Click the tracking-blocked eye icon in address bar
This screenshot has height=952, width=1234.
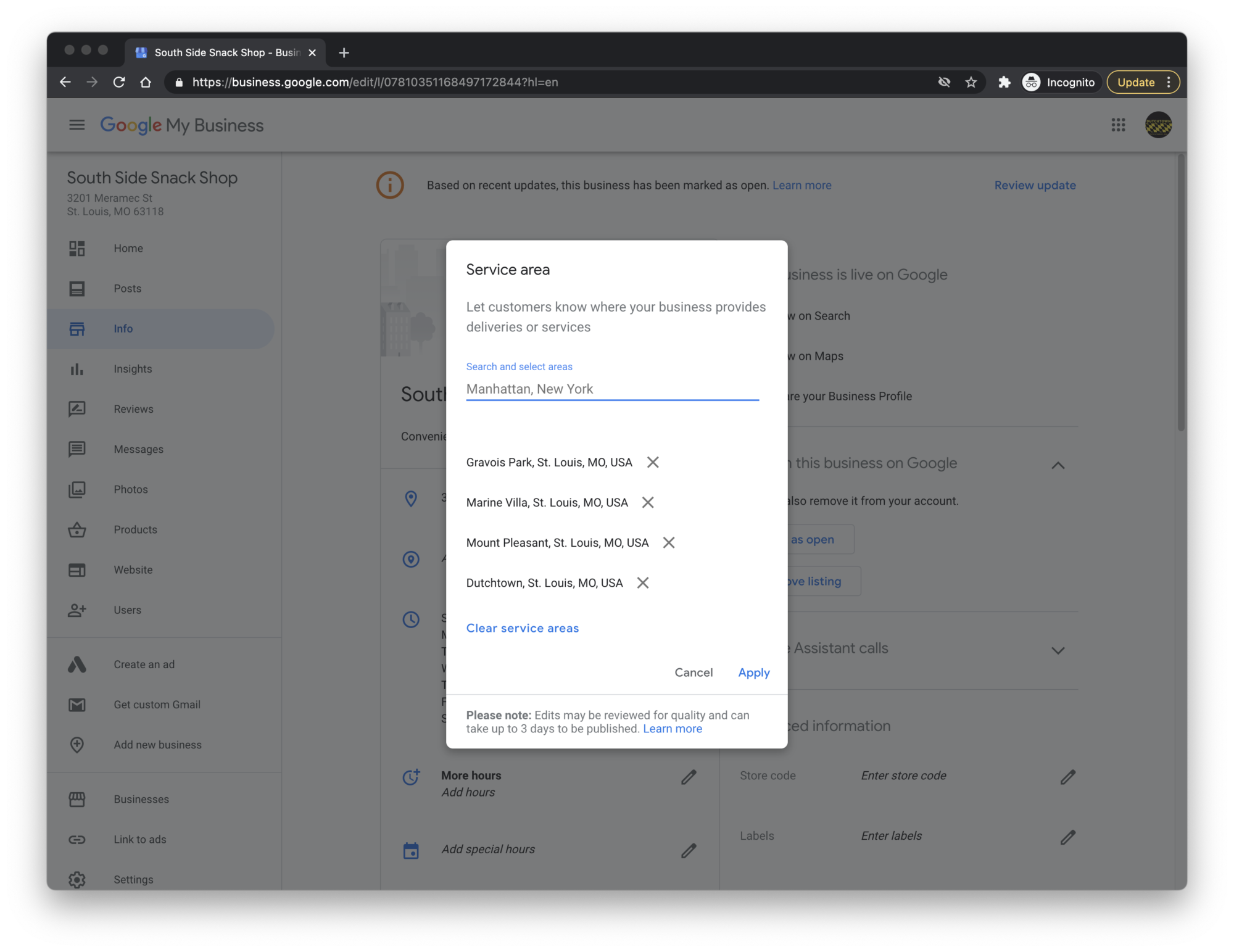[x=944, y=82]
